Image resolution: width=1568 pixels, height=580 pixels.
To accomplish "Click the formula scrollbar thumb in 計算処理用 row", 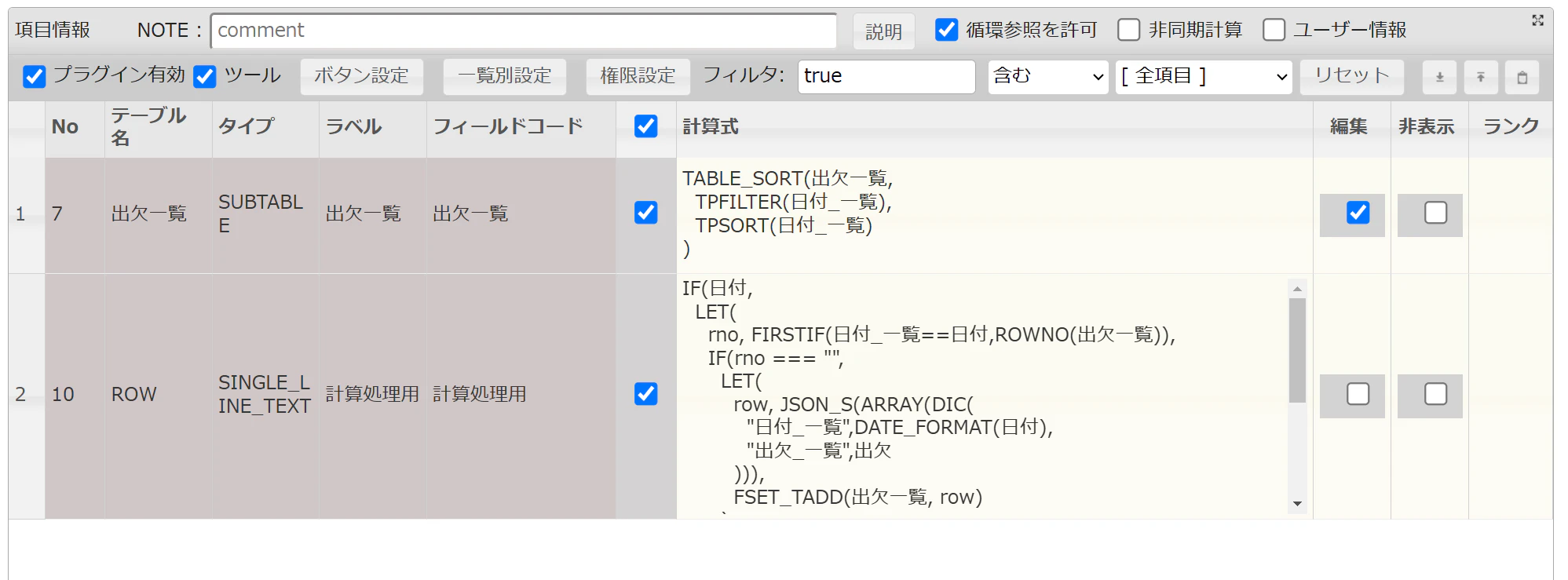I will point(1297,350).
